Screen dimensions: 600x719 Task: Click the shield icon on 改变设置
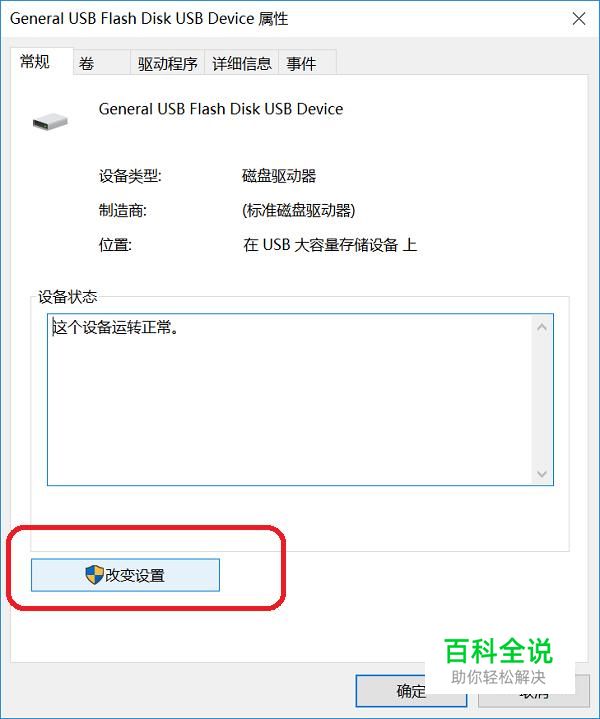click(94, 575)
